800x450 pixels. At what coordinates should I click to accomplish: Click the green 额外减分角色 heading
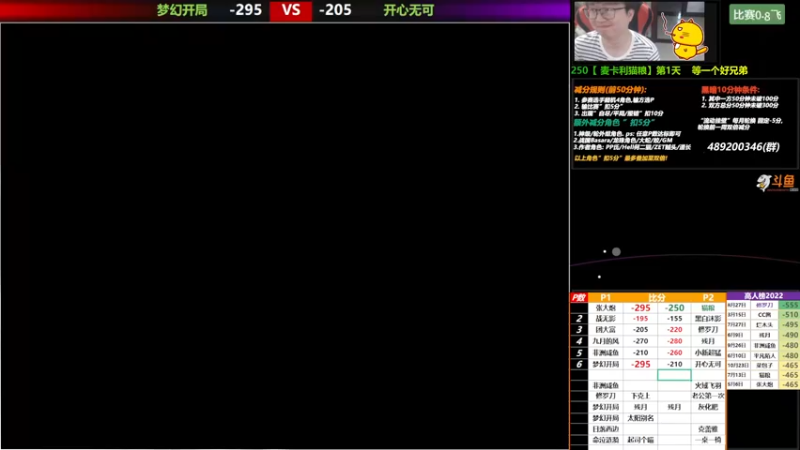coord(614,122)
